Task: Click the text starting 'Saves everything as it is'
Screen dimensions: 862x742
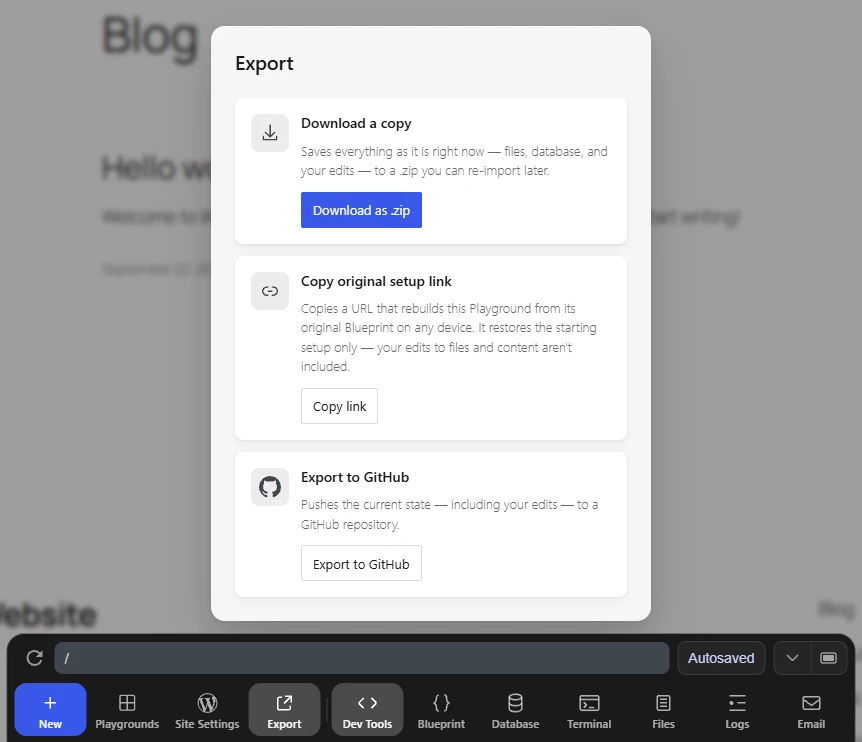Action: [454, 161]
